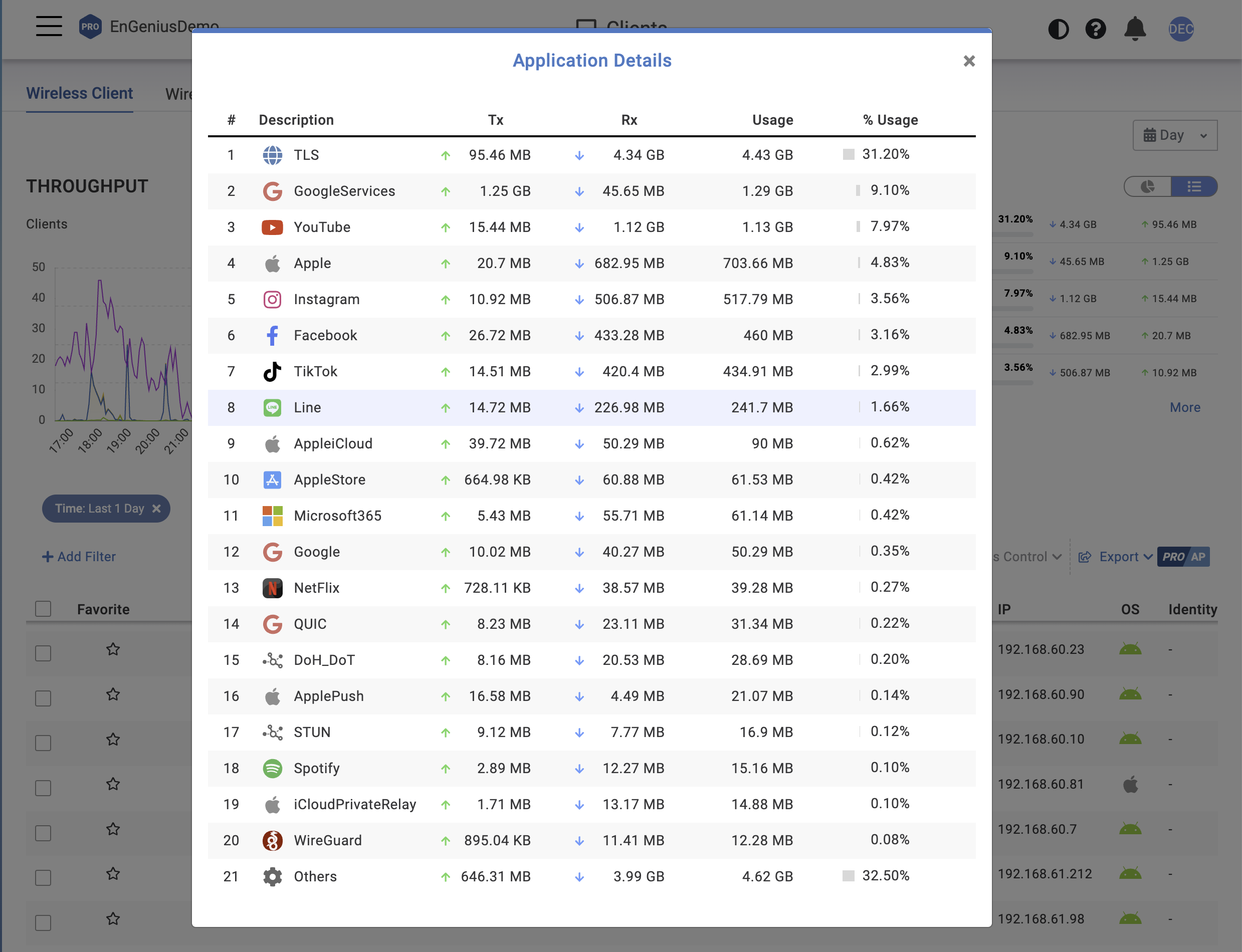Click the QUIC G icon
The image size is (1242, 952).
[x=272, y=624]
